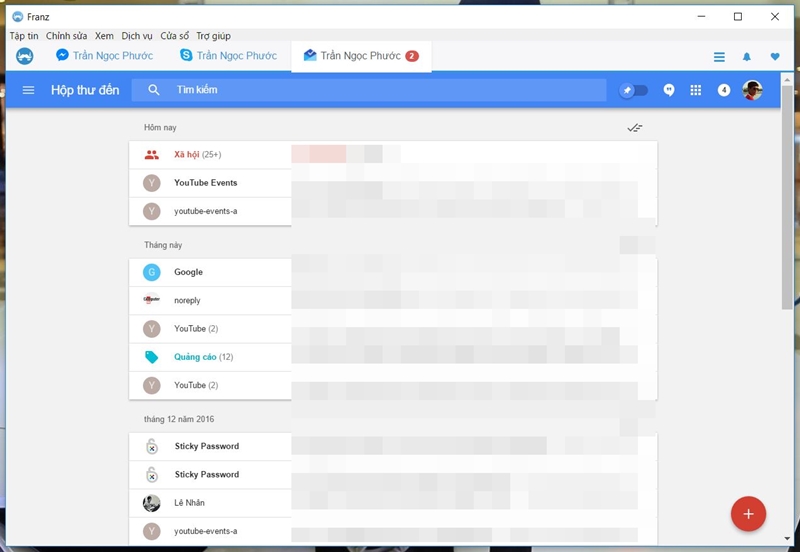Image resolution: width=800 pixels, height=552 pixels.
Task: Click the YouTube Events sender avatar
Action: 152,183
